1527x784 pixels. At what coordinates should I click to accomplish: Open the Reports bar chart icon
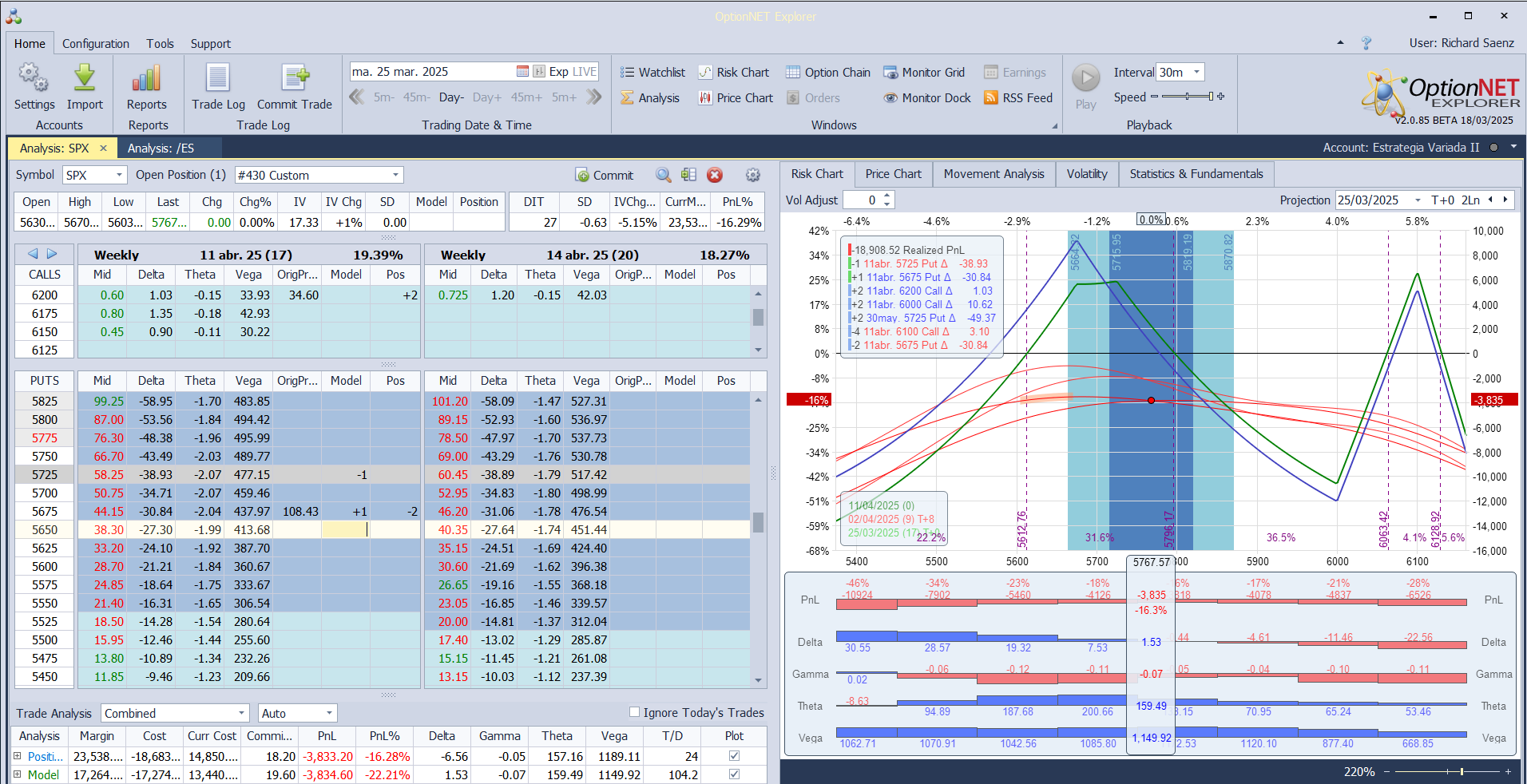coord(147,79)
